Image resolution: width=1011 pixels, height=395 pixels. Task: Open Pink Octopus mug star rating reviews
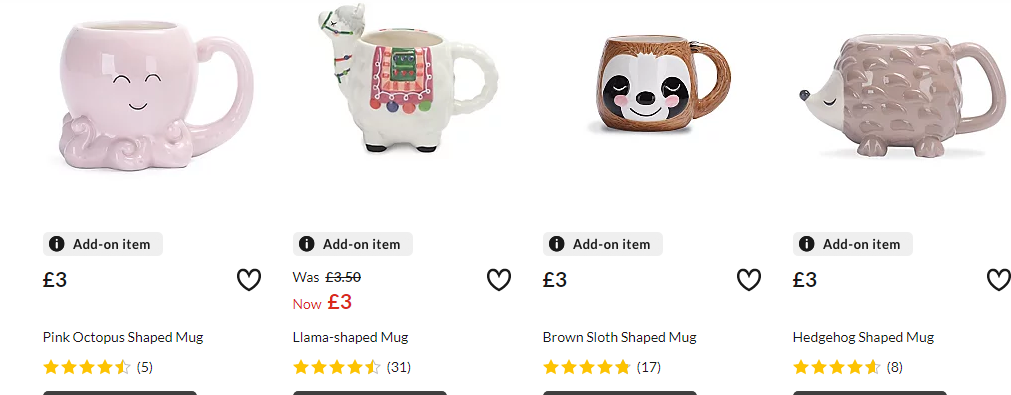point(97,367)
